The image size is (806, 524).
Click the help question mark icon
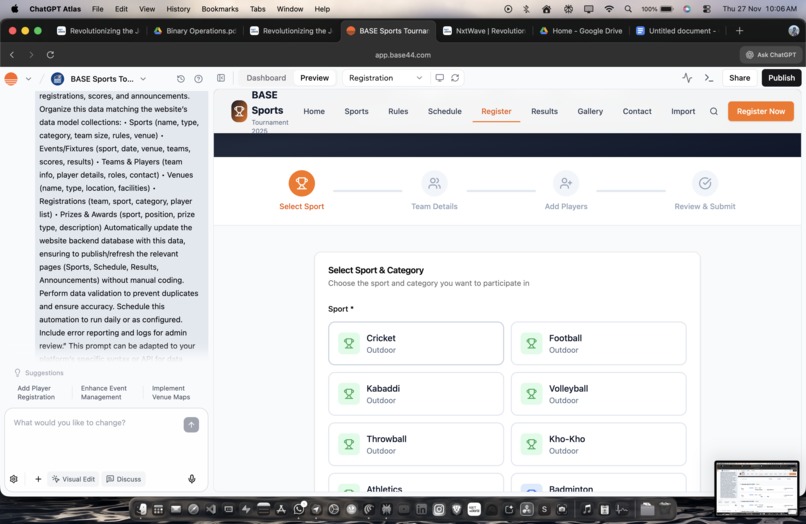pyautogui.click(x=198, y=79)
